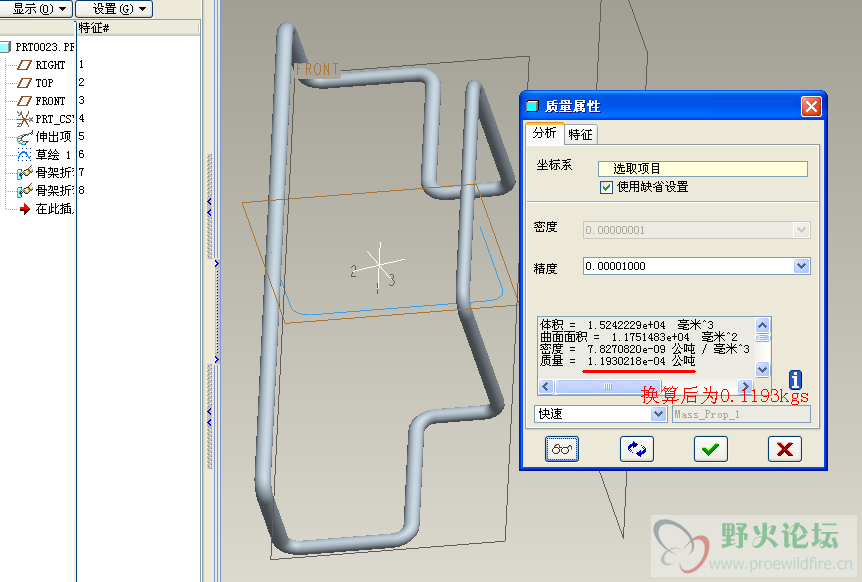Click the coordinate system origin in viewport
The image size is (862, 582).
click(379, 265)
